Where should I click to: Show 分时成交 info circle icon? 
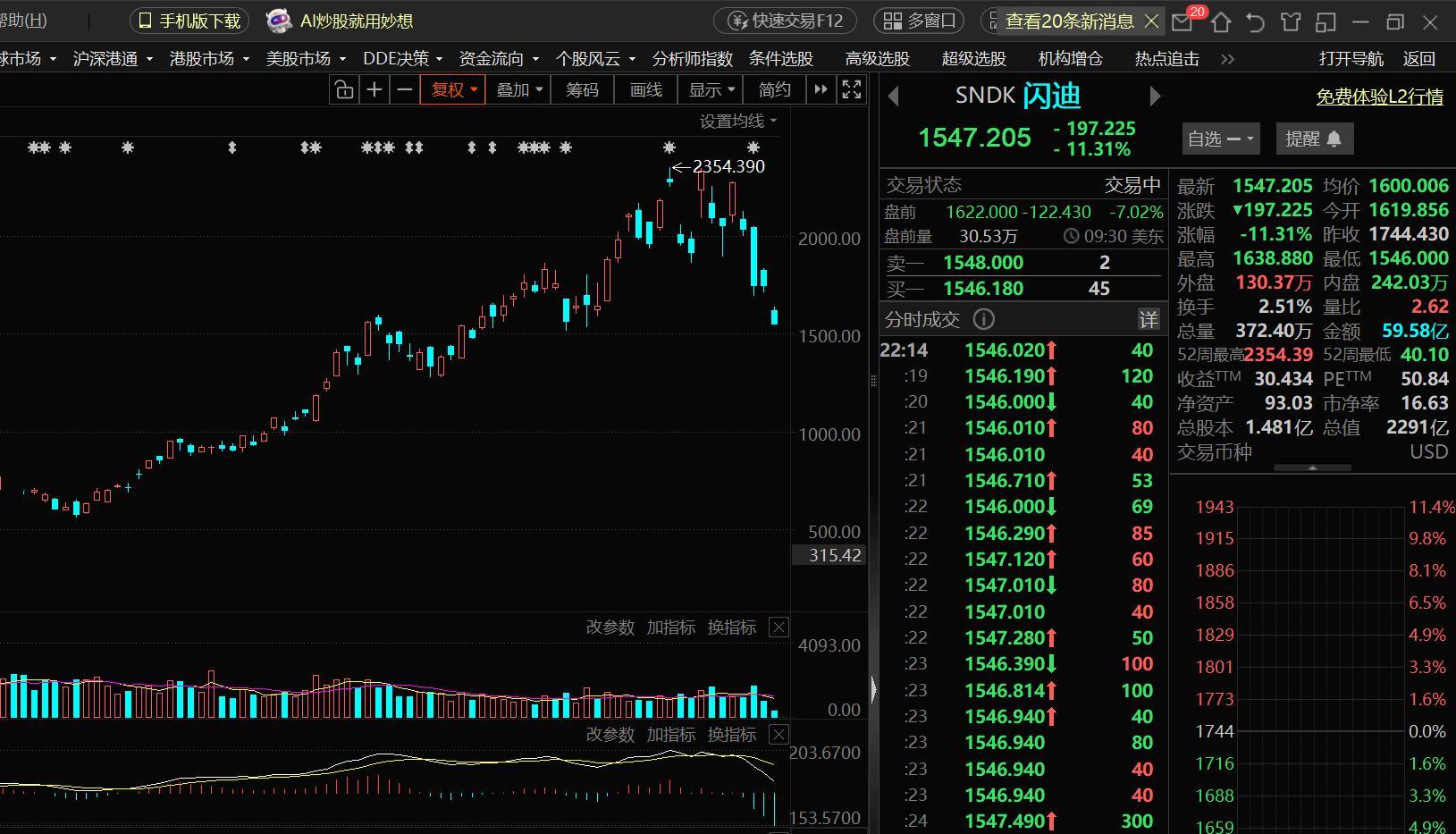pyautogui.click(x=983, y=319)
